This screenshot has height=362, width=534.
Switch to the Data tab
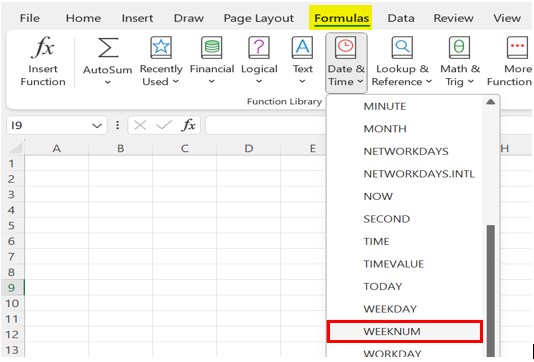pyautogui.click(x=401, y=18)
